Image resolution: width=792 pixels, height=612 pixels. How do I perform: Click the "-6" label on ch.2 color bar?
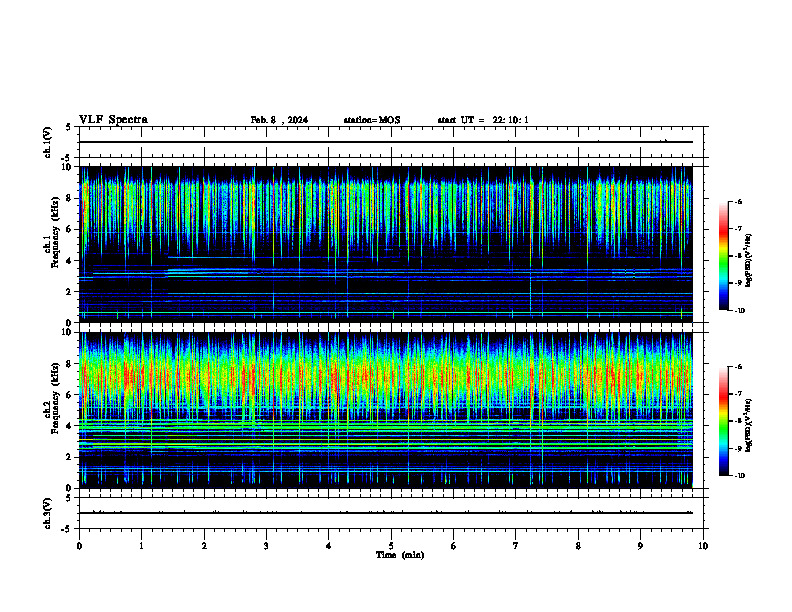tap(738, 367)
